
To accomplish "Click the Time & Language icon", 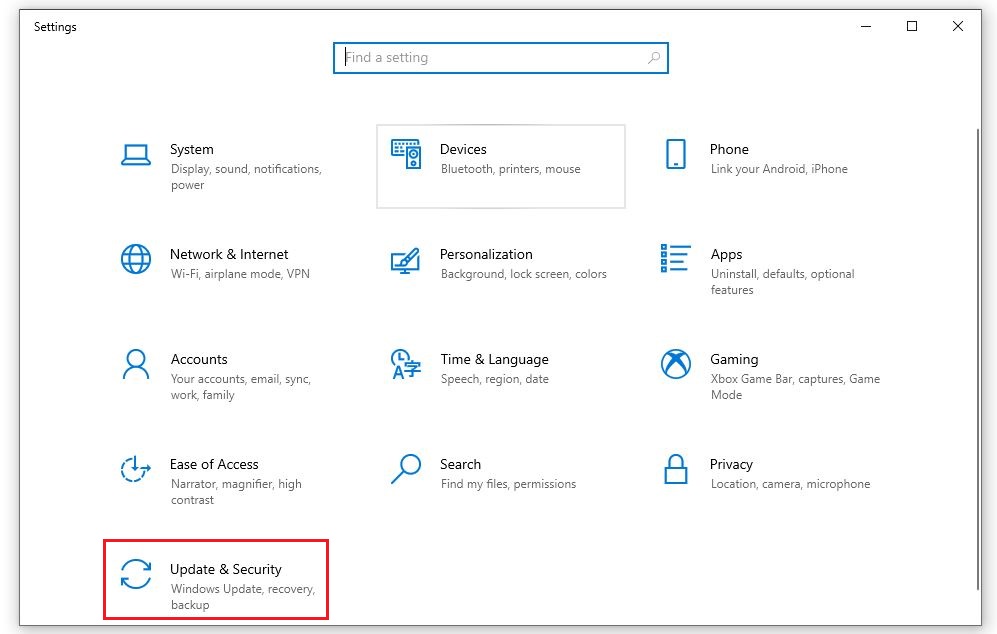I will click(406, 364).
